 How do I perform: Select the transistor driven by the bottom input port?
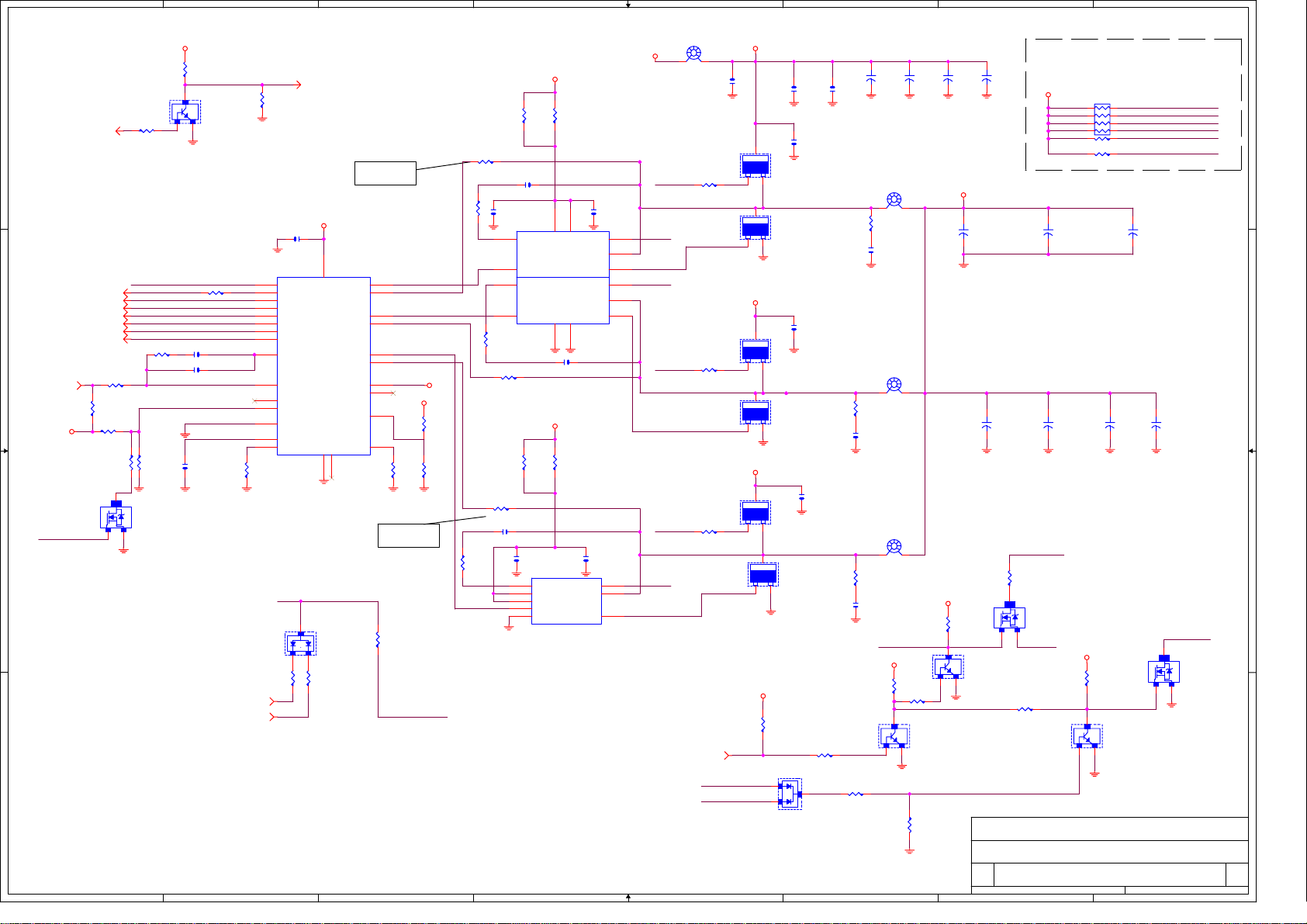click(894, 736)
